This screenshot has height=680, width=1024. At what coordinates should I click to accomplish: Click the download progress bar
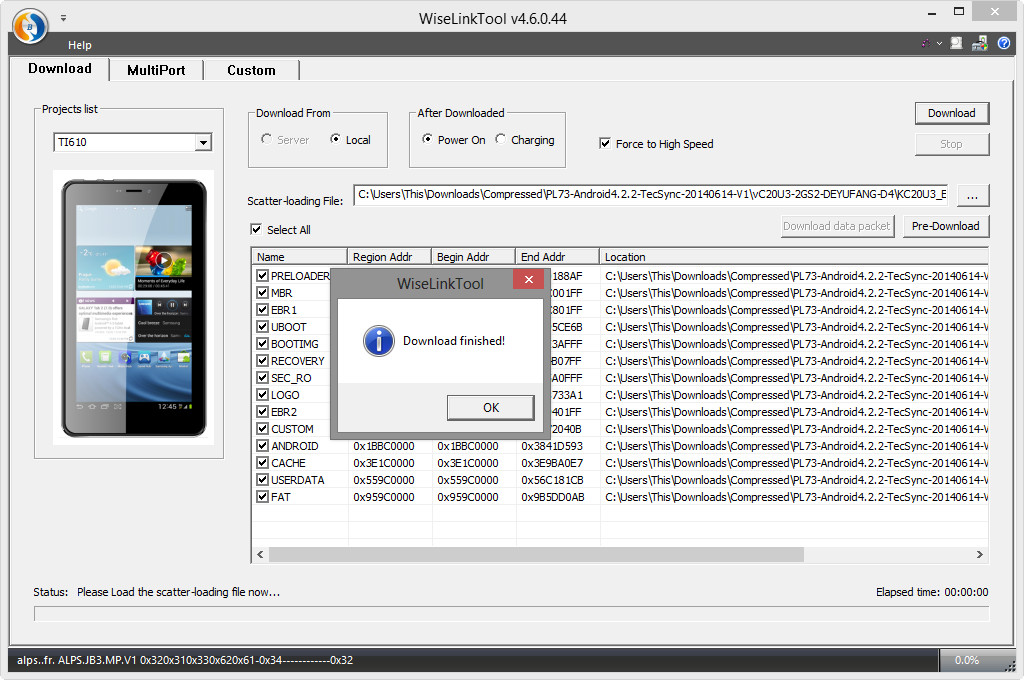coord(511,614)
